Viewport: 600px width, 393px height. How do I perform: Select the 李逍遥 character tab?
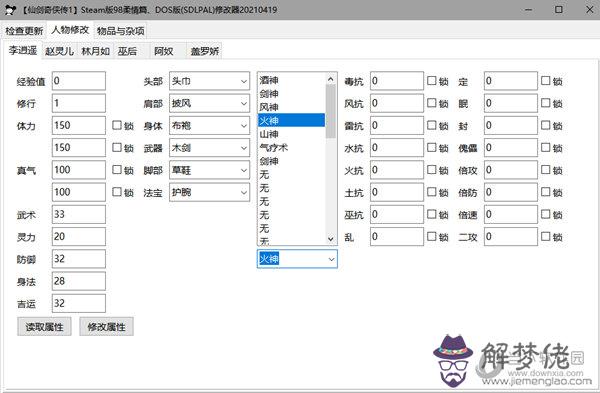point(23,50)
